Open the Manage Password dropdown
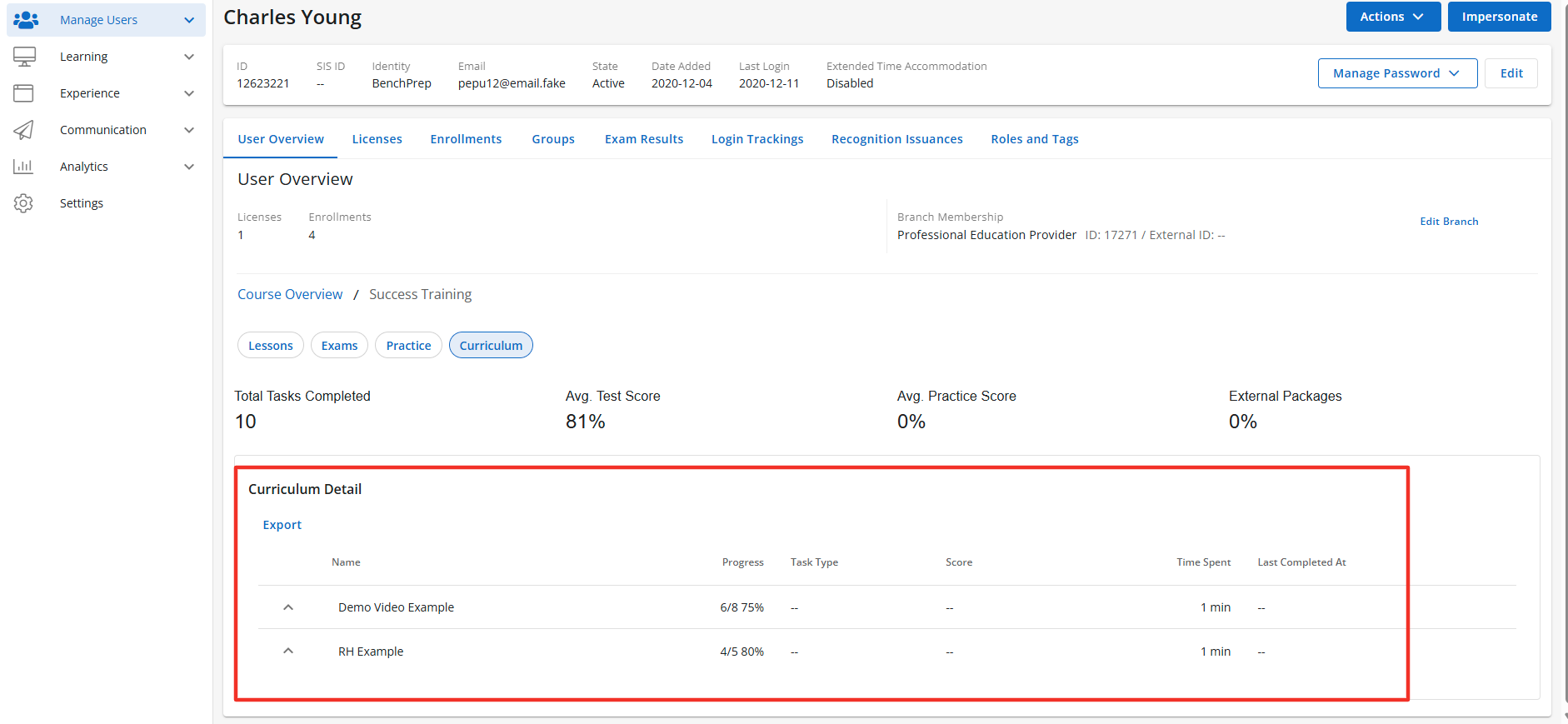Screen dimensions: 1568x724 point(1396,73)
